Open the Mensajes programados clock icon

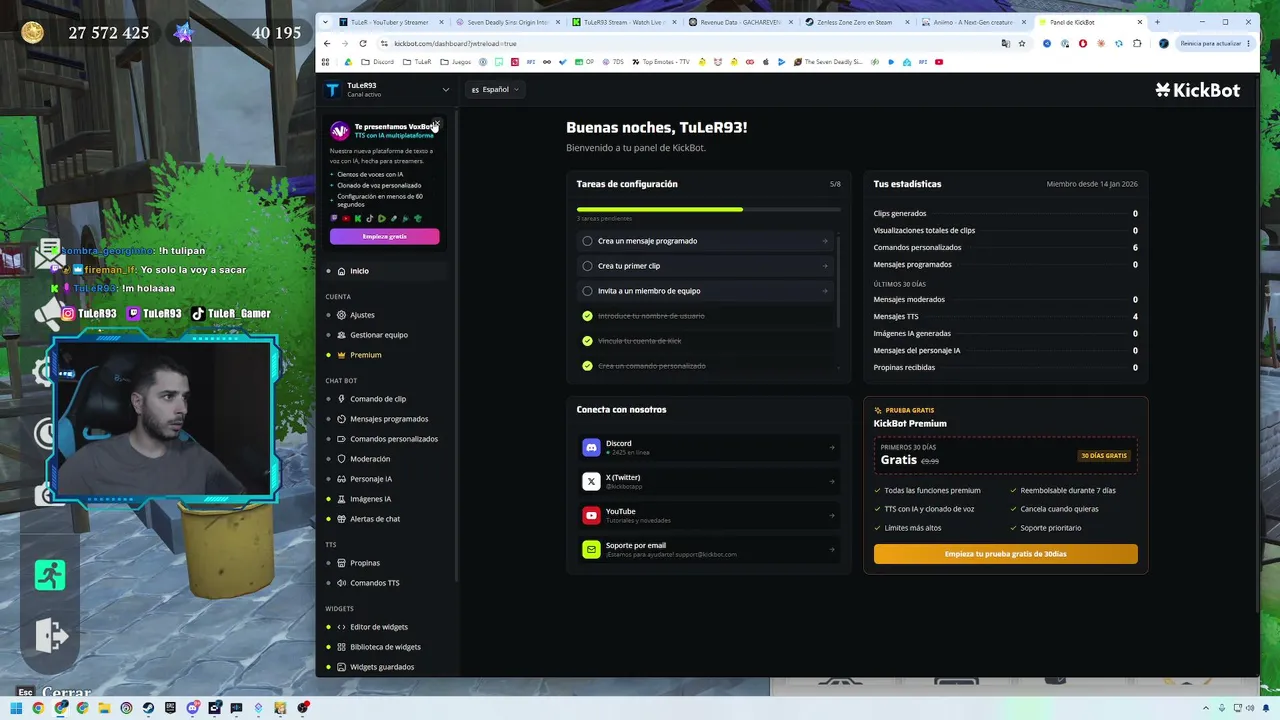341,419
